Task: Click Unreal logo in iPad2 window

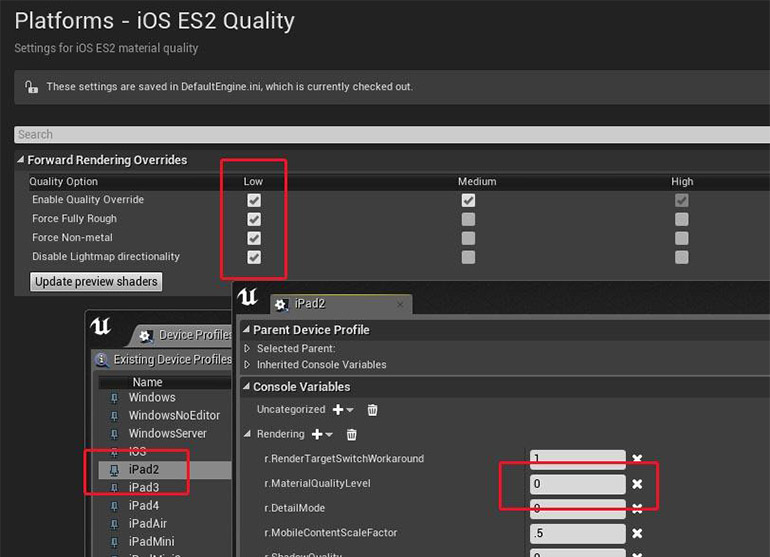Action: click(x=248, y=297)
